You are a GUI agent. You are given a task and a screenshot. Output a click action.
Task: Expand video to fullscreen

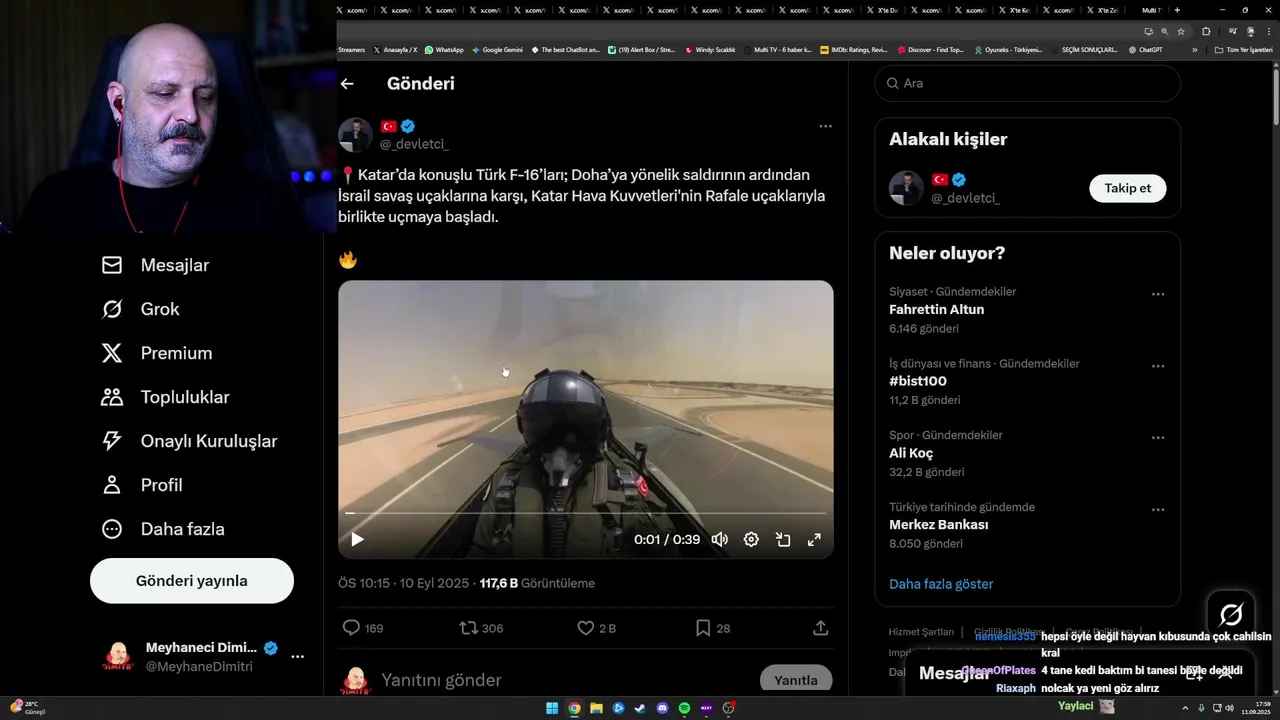point(814,540)
